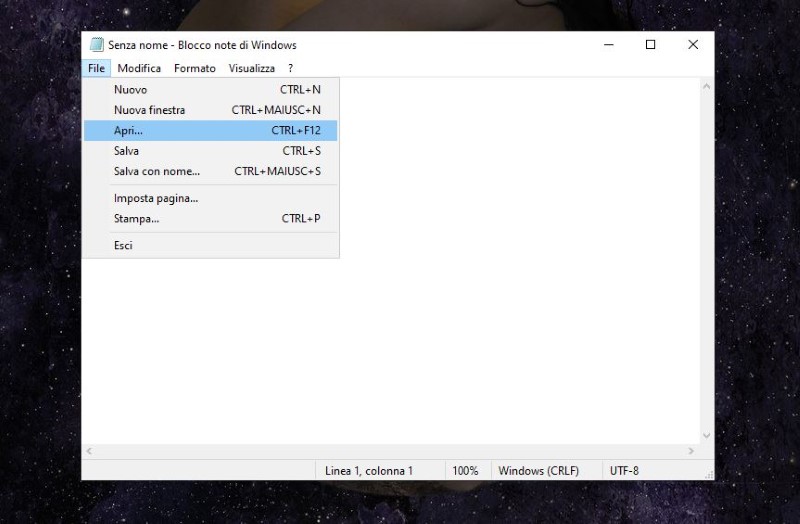Screen dimensions: 800x524
Task: Click the horizontal scrollbar right arrow
Action: tap(691, 451)
